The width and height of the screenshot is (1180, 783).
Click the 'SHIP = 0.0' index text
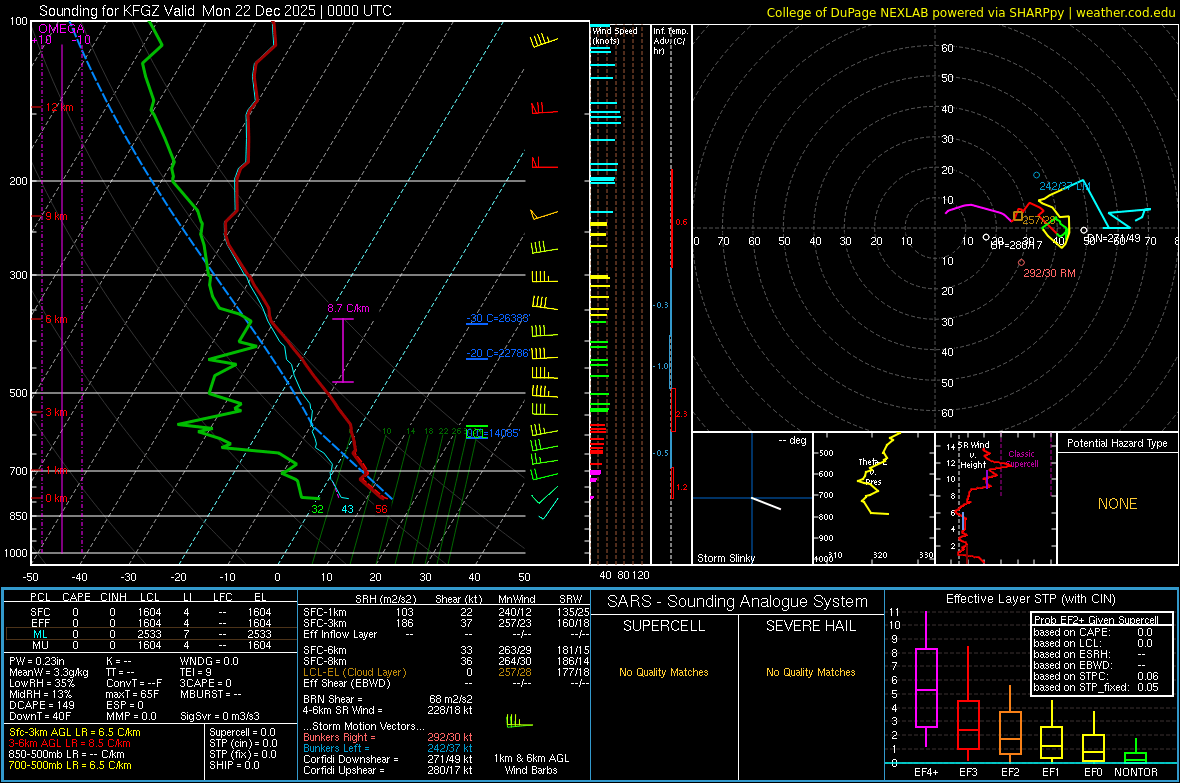tap(234, 765)
